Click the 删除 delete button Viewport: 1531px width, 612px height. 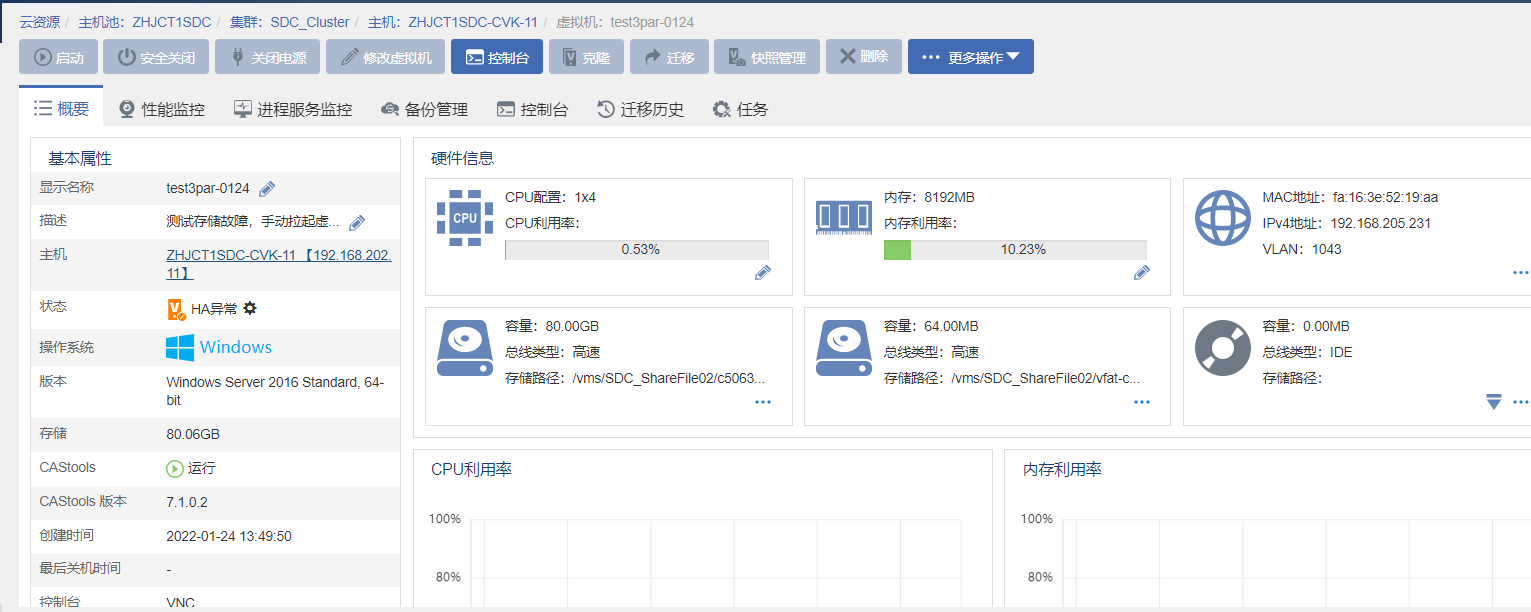point(864,57)
